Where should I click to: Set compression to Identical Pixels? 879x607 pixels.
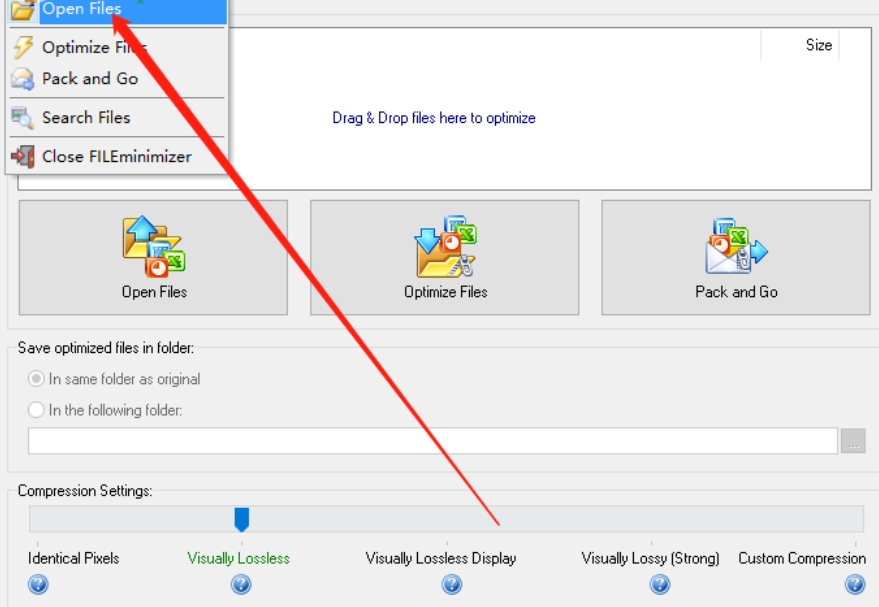[73, 558]
